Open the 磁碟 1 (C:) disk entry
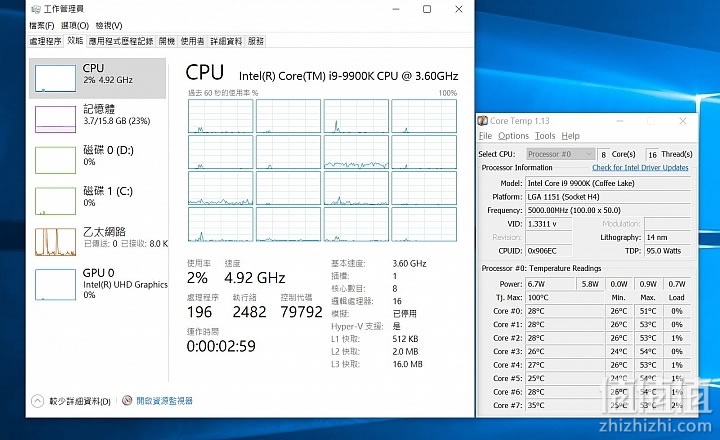 [x=97, y=201]
